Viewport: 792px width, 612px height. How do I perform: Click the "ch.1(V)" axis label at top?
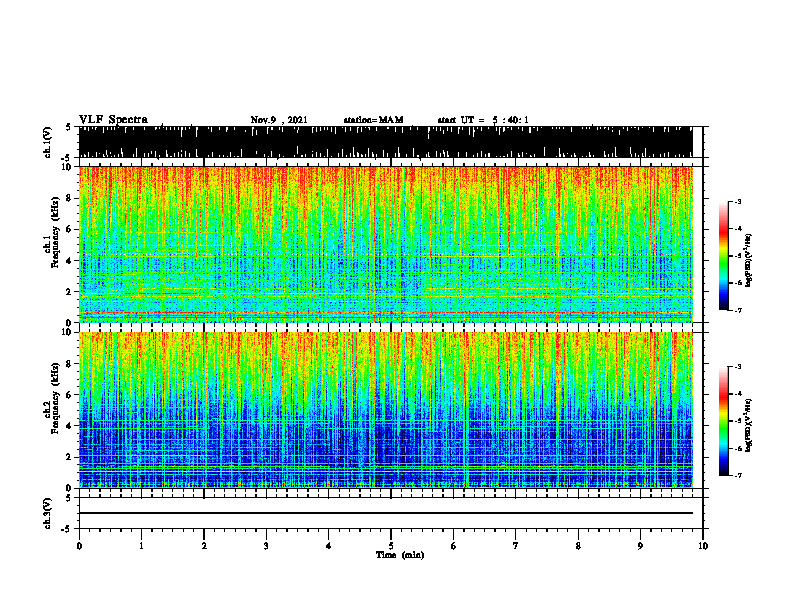(x=47, y=142)
